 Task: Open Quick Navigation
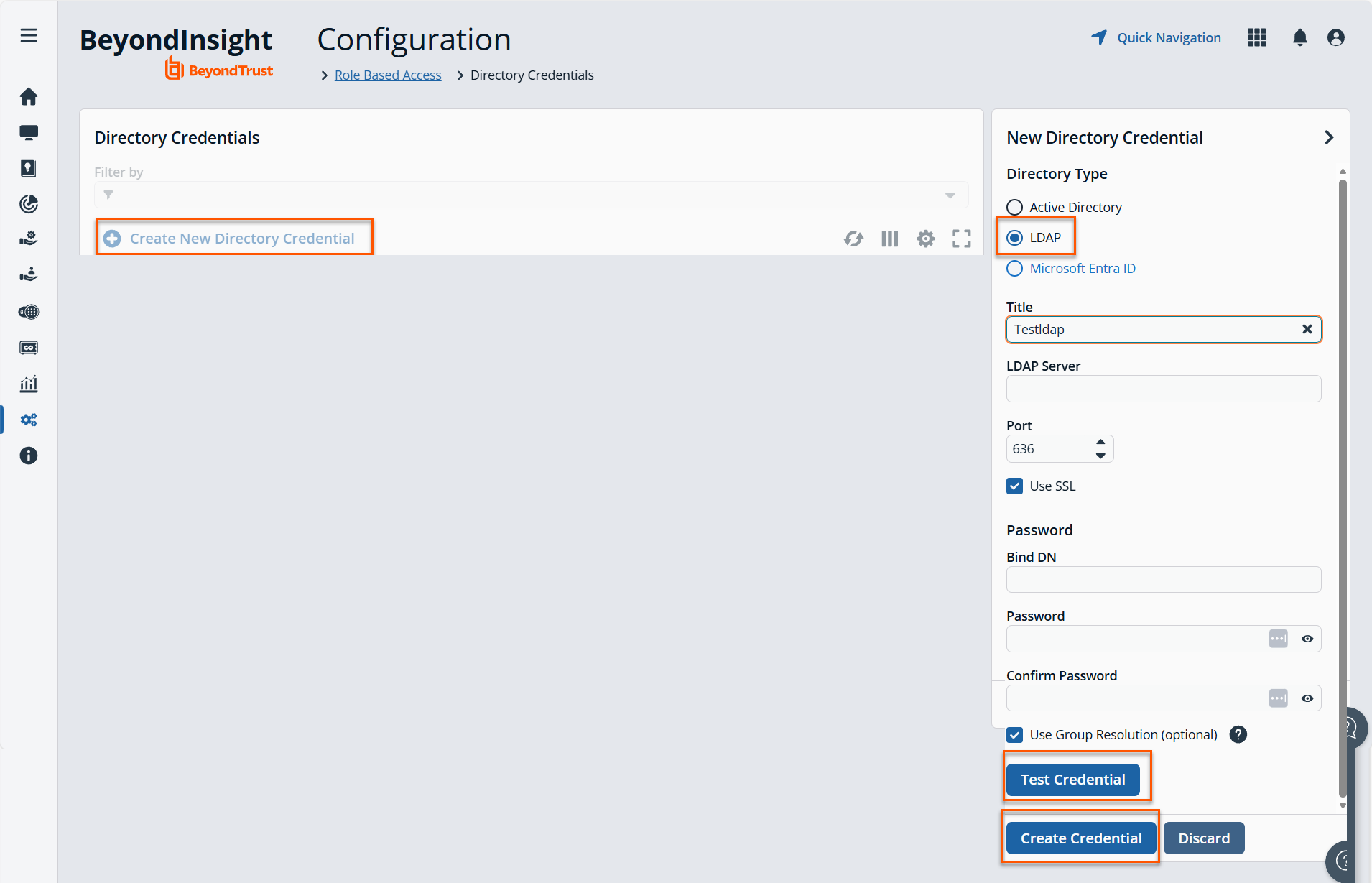tap(1156, 37)
